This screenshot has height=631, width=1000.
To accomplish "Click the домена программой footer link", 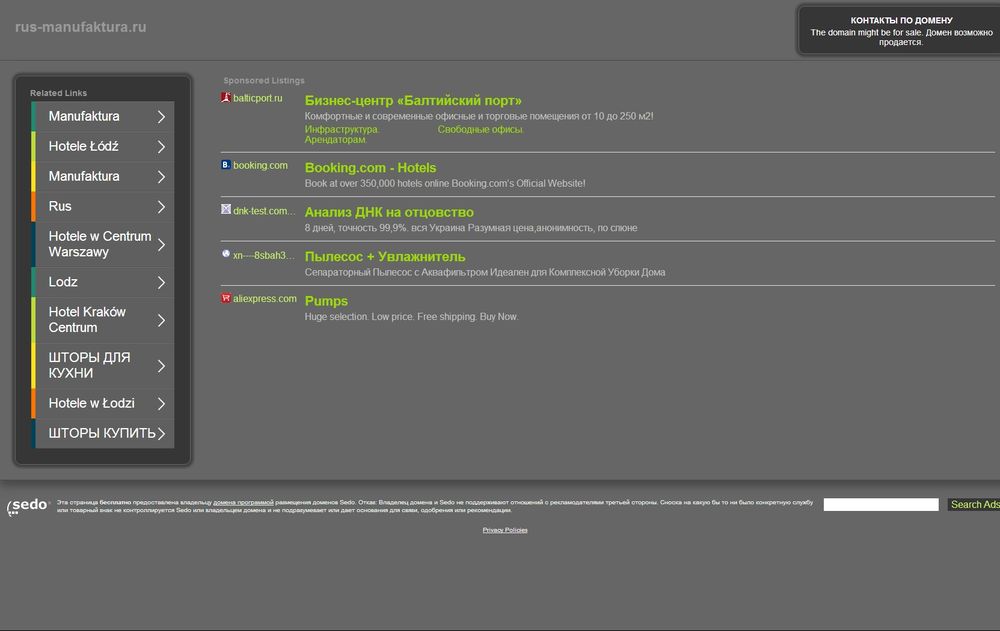I will point(243,502).
